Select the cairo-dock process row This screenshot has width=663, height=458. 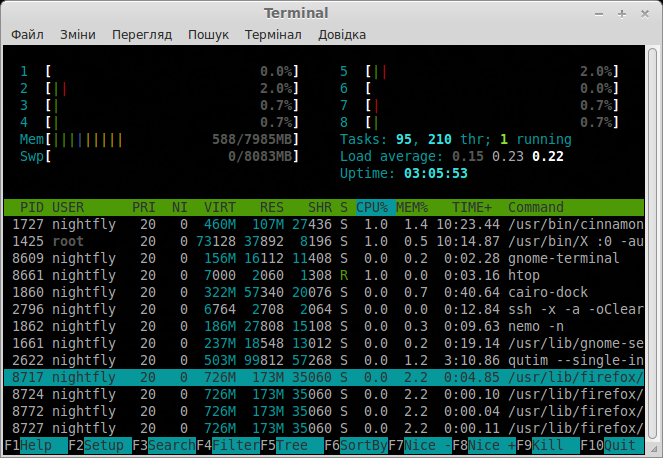[324, 292]
